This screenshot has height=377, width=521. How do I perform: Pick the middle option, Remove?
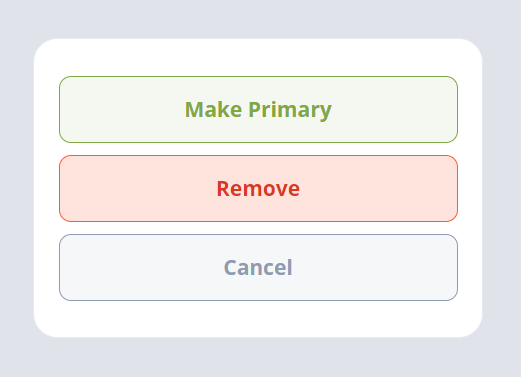tap(258, 188)
